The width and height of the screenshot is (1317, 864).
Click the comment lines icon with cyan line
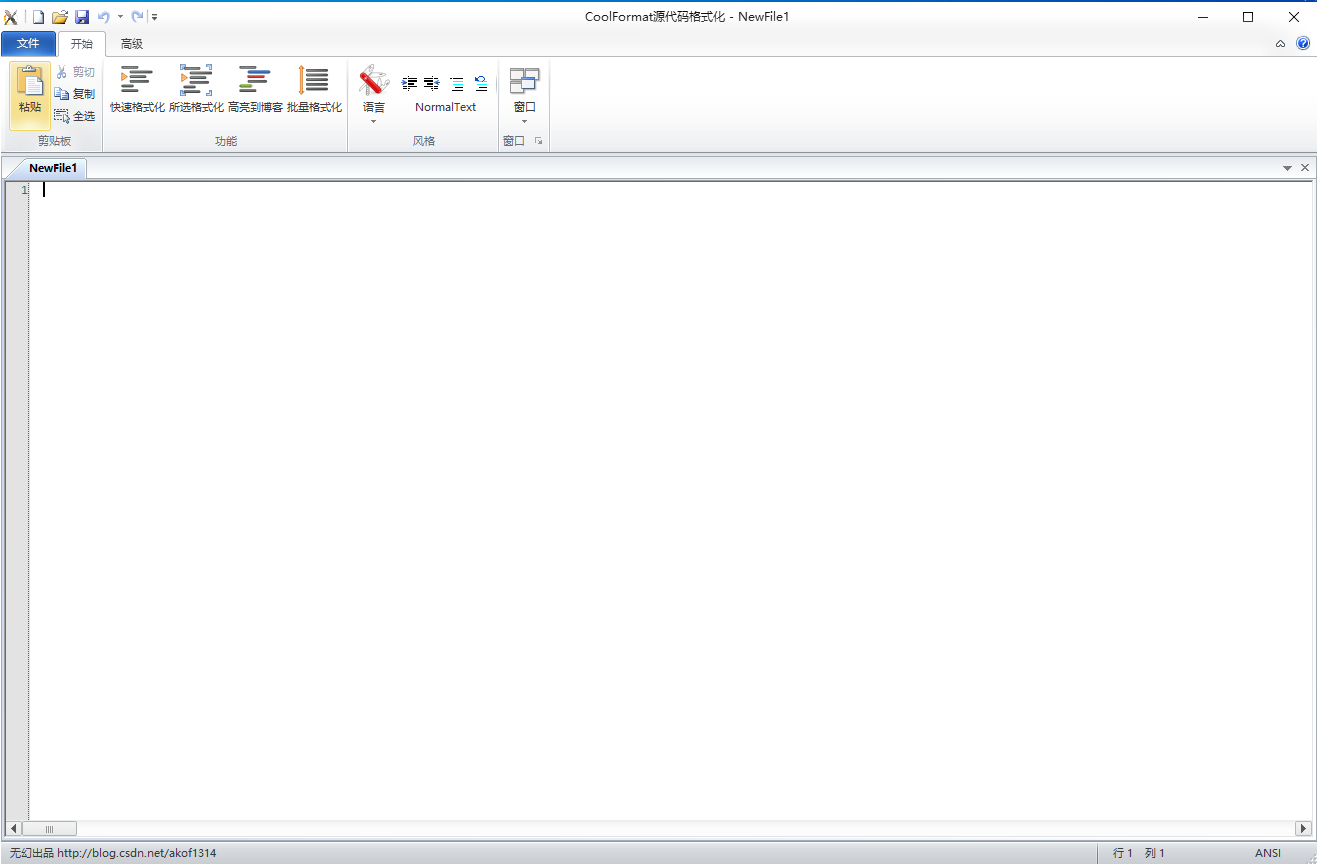point(457,83)
